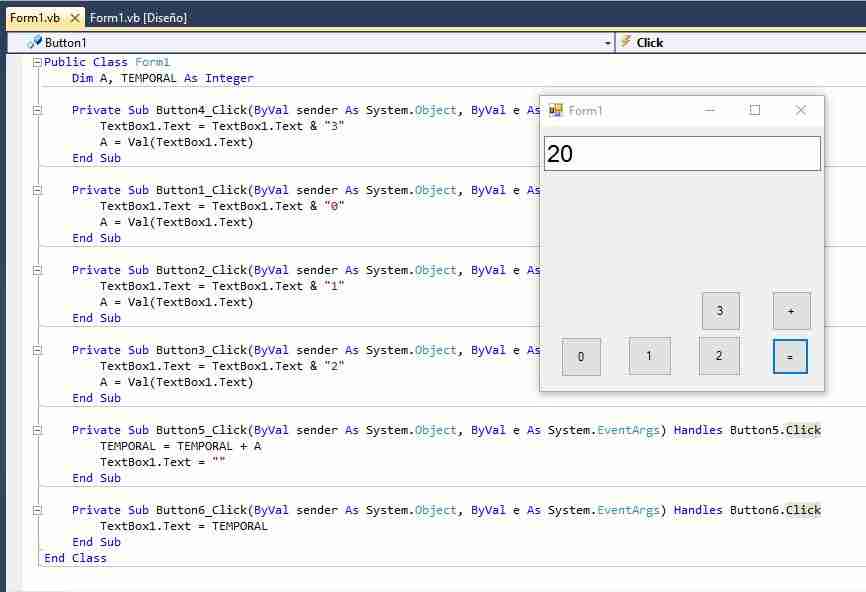
Task: Close the running Form1 window
Action: pos(801,110)
